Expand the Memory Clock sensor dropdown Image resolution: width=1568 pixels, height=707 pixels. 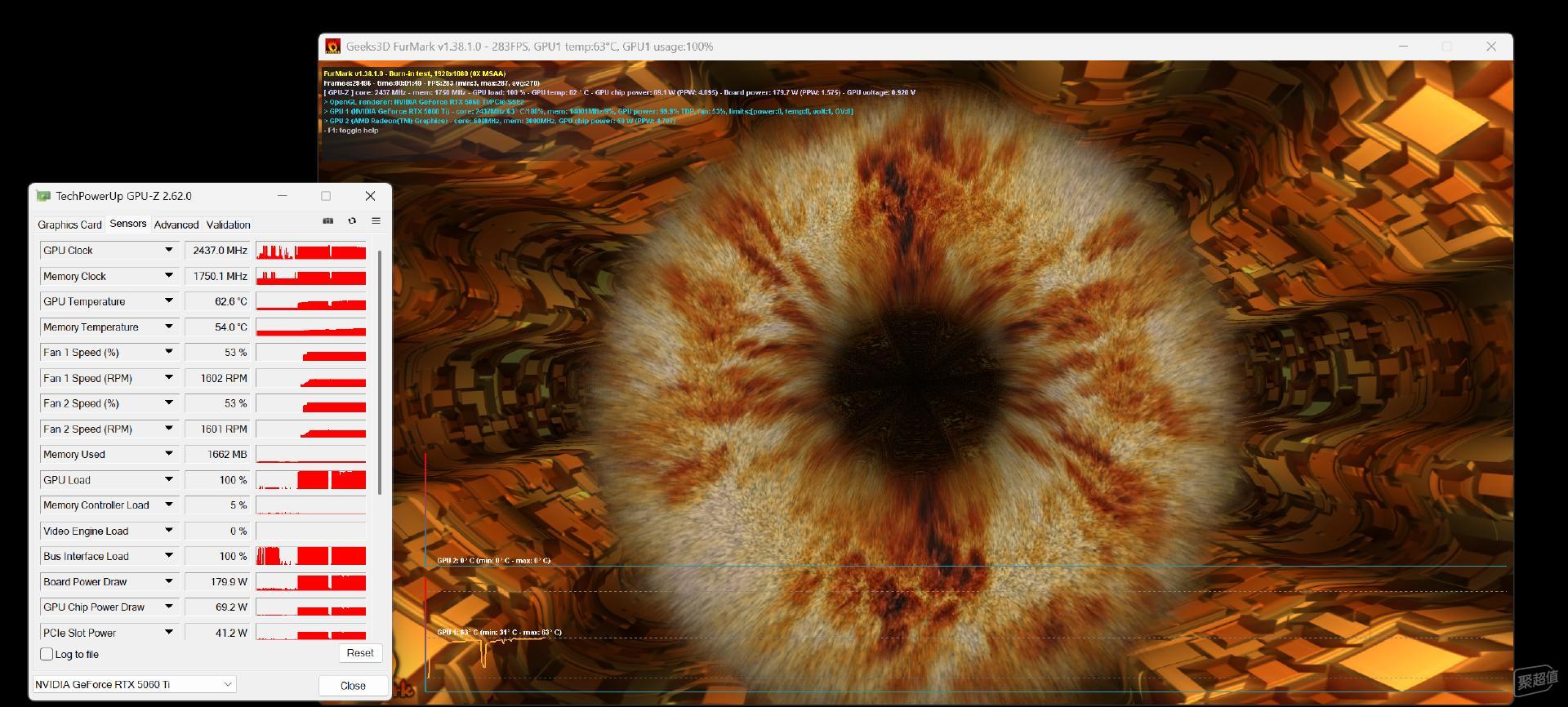(169, 276)
